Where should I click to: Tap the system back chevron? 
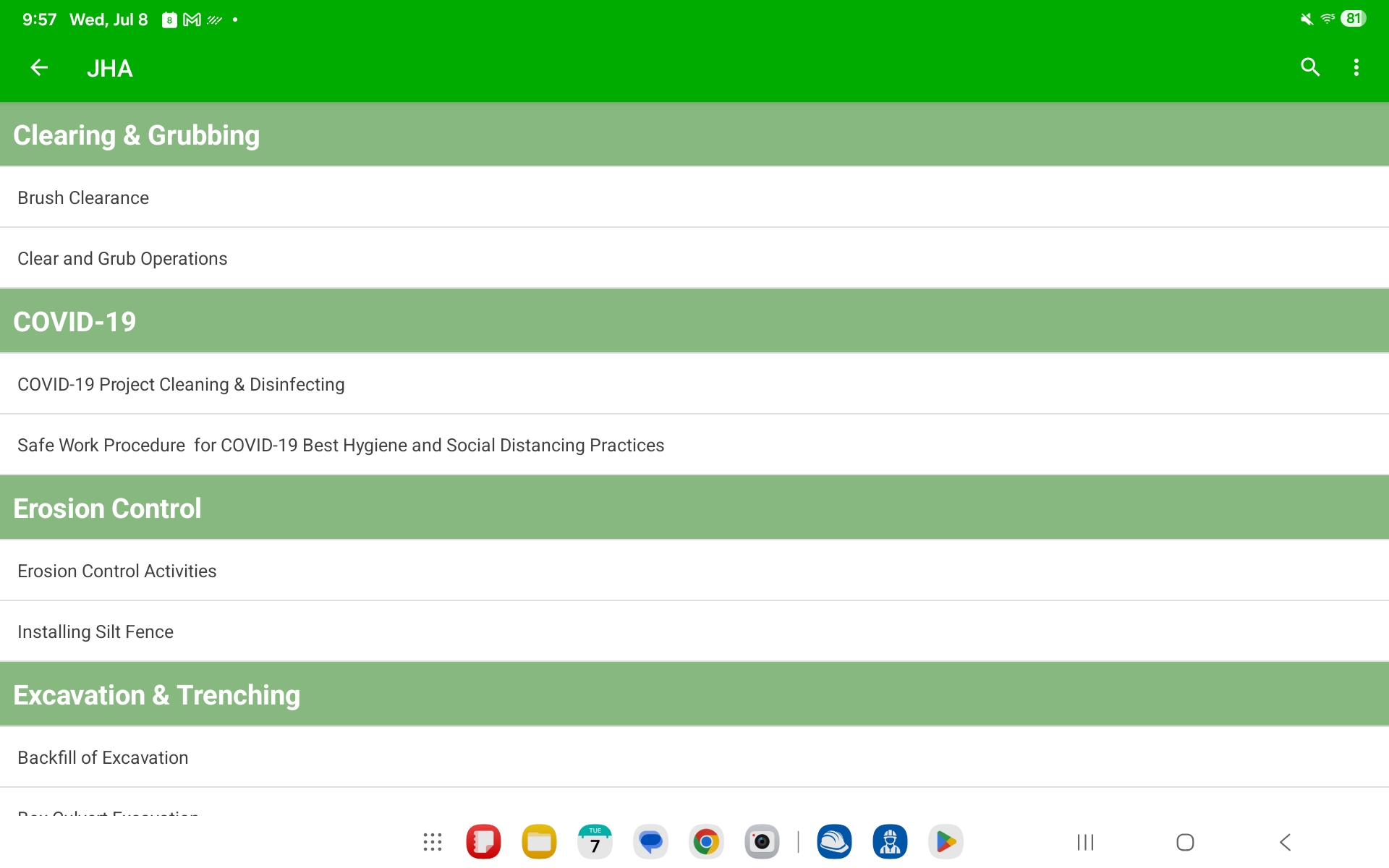(x=1286, y=842)
